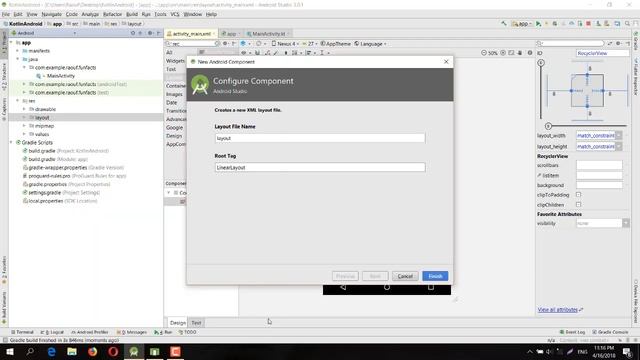Click the palette search magnifier icon
Screen dimensions: 640x360
[168, 44]
